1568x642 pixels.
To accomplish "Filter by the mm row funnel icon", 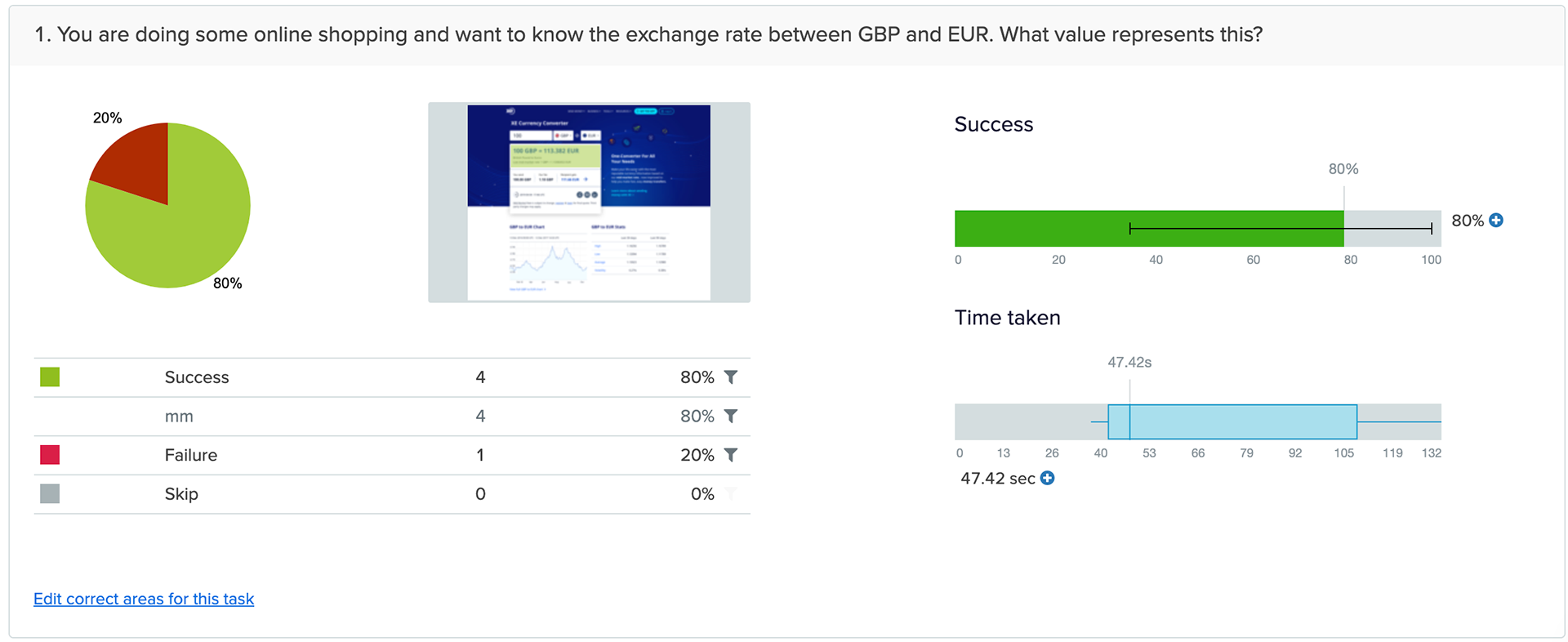I will tap(731, 417).
